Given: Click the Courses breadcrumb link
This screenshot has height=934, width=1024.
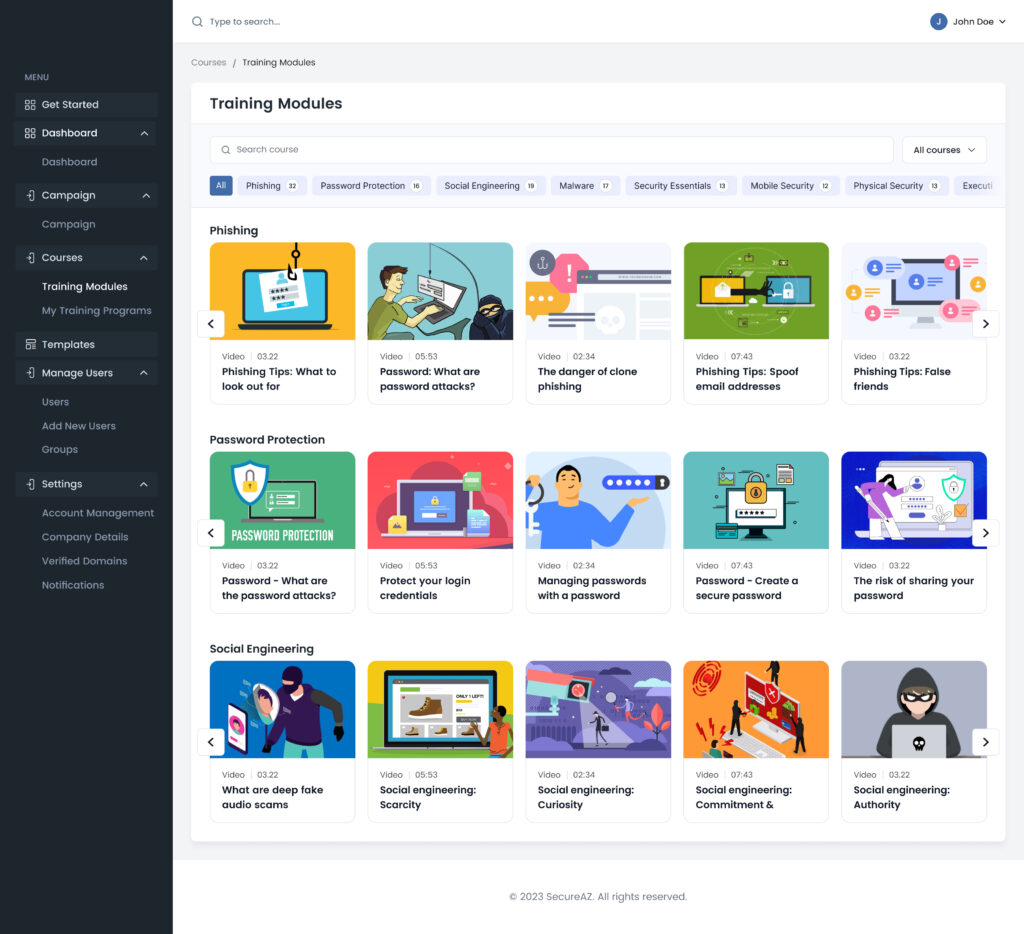Looking at the screenshot, I should click(x=208, y=62).
